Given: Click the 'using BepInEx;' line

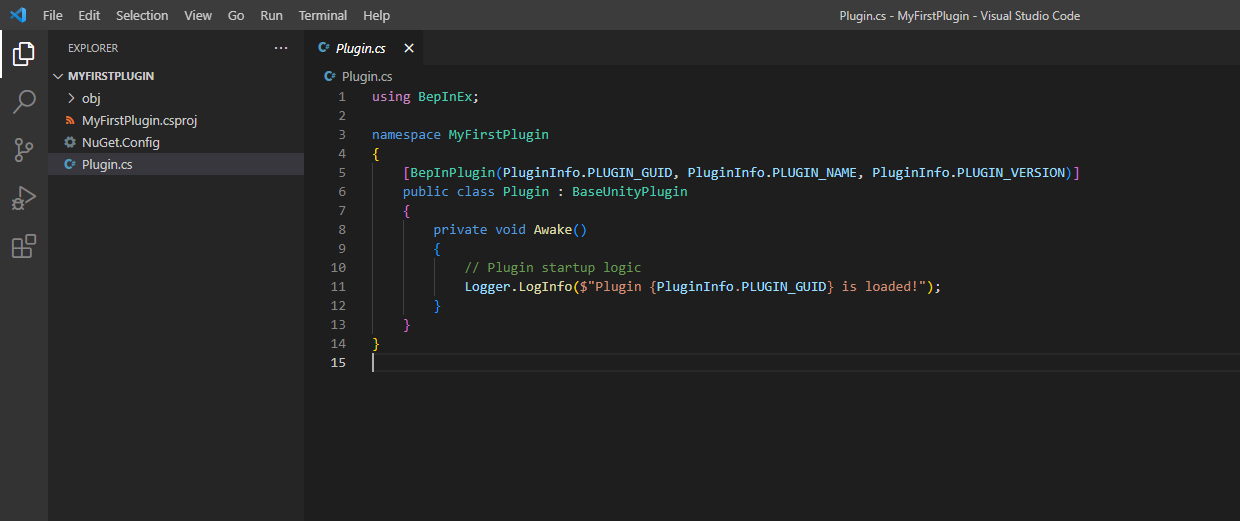Looking at the screenshot, I should point(426,97).
